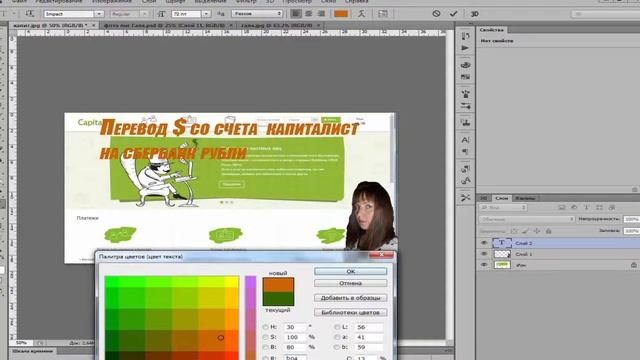Filter layers by adjustment layers

pos(574,208)
